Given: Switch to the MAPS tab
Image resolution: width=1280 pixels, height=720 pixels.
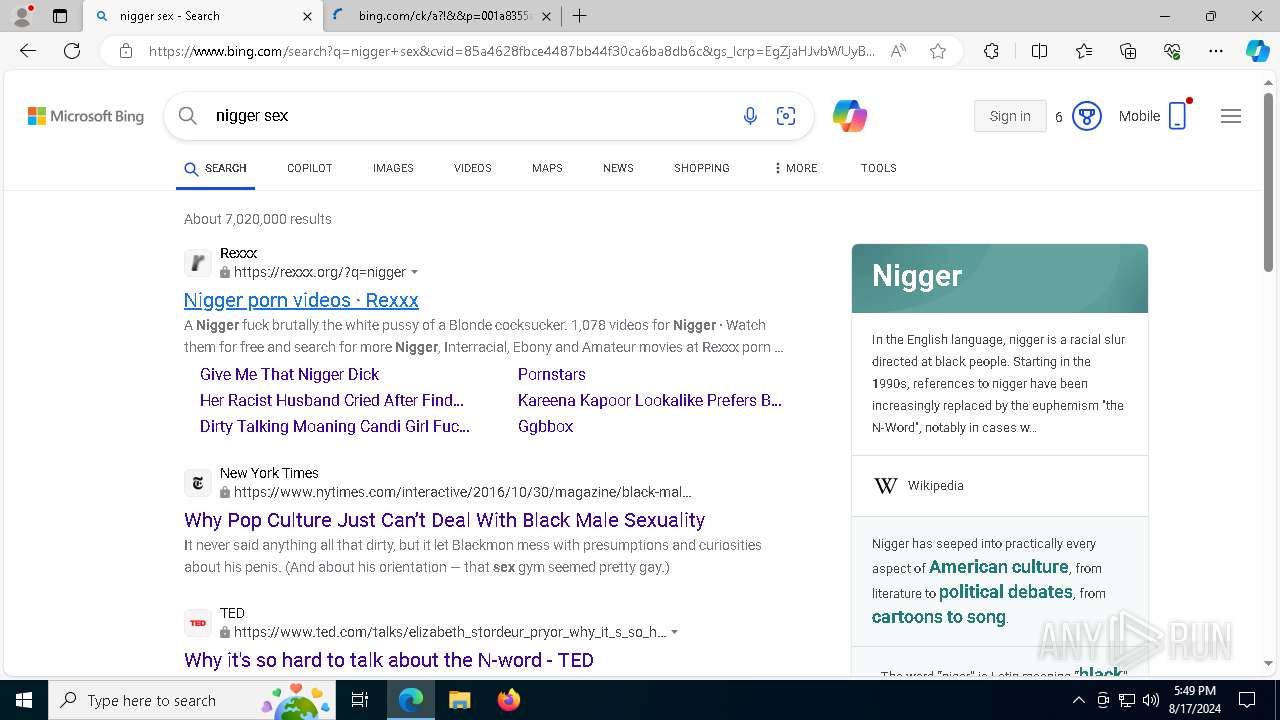Looking at the screenshot, I should 547,168.
